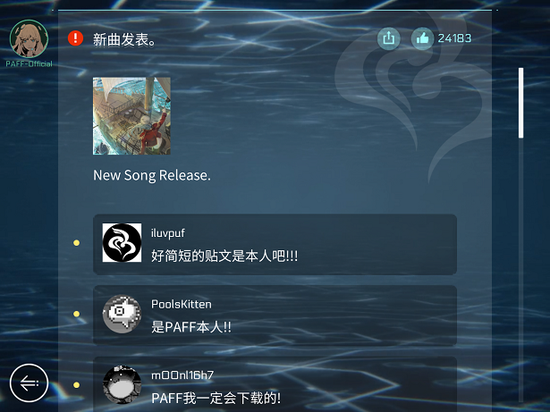
Task: Click the yellow dot beside iluvpuf comment
Action: coord(76,243)
